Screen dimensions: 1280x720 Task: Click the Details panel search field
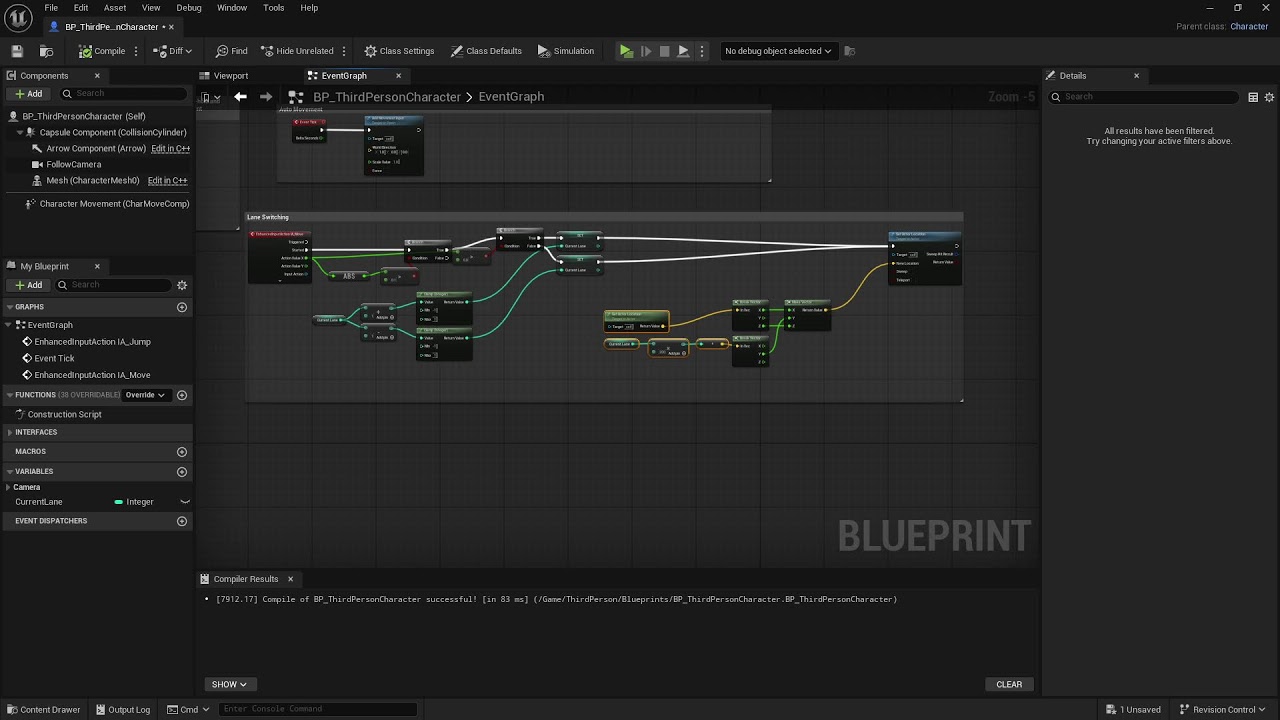1144,97
